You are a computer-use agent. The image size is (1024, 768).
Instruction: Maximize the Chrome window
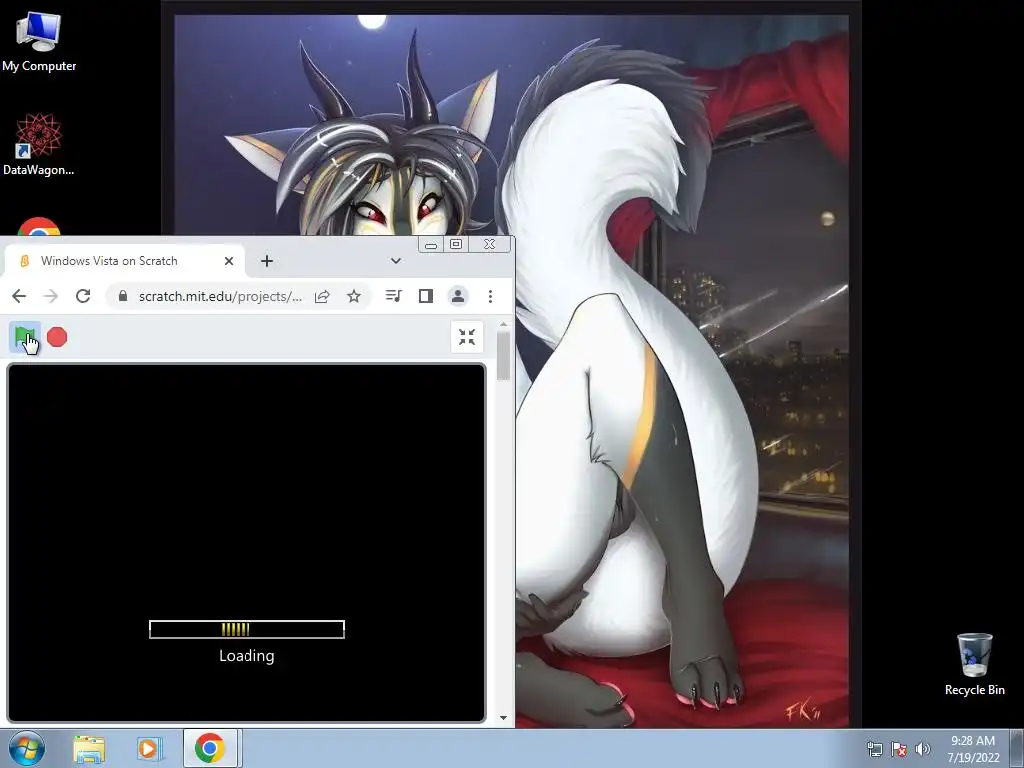click(456, 244)
